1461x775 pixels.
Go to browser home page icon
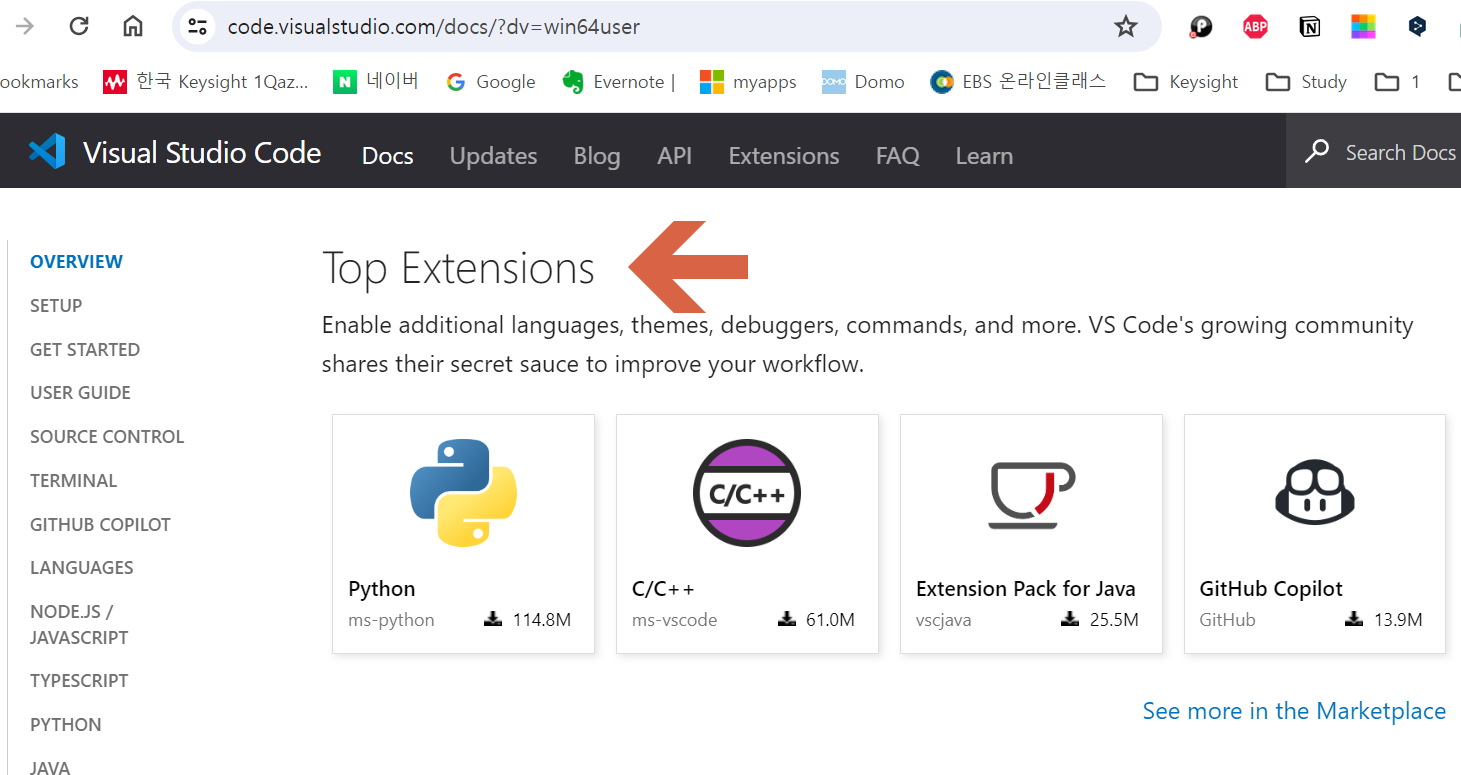click(x=133, y=27)
